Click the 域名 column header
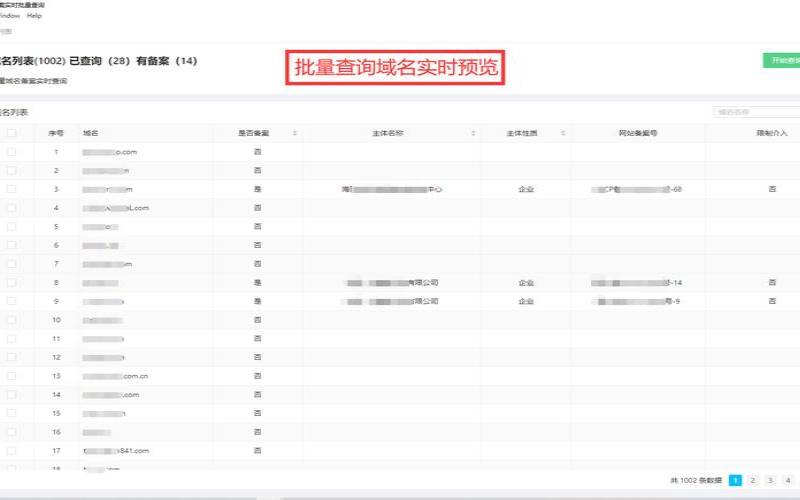 point(91,132)
